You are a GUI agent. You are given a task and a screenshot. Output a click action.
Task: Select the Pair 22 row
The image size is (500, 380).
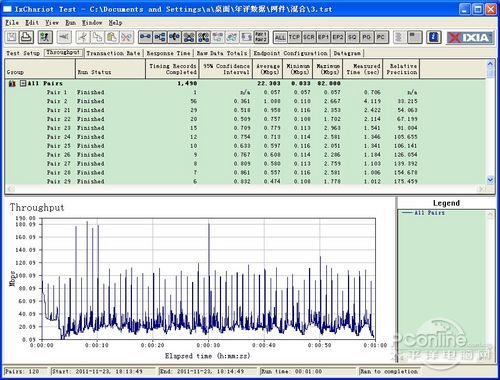tap(245, 119)
